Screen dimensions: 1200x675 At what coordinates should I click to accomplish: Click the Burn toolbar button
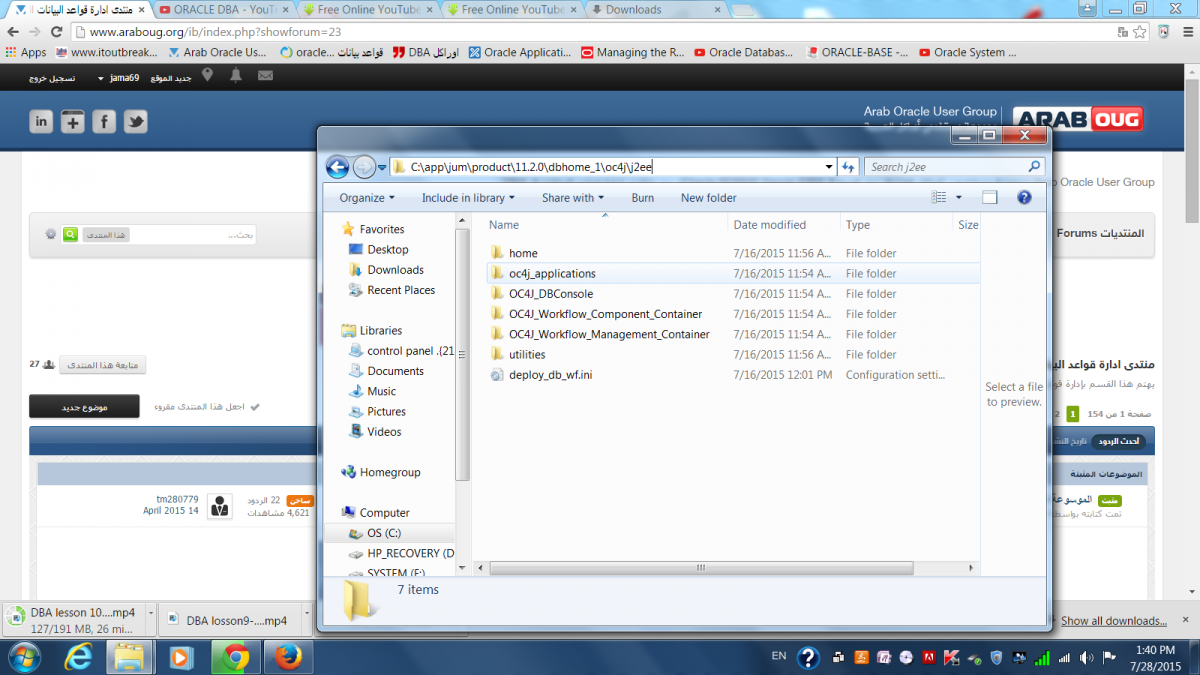pos(642,198)
